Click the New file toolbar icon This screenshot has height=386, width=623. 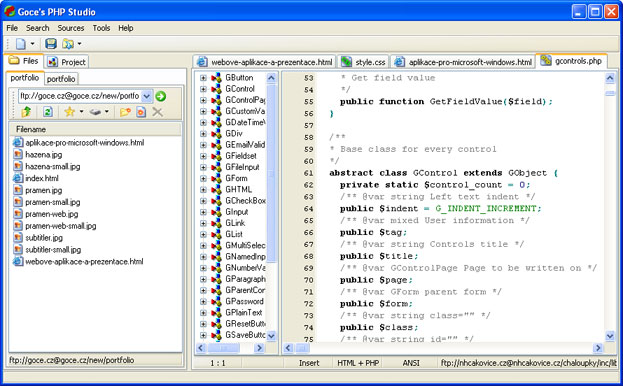pyautogui.click(x=21, y=44)
